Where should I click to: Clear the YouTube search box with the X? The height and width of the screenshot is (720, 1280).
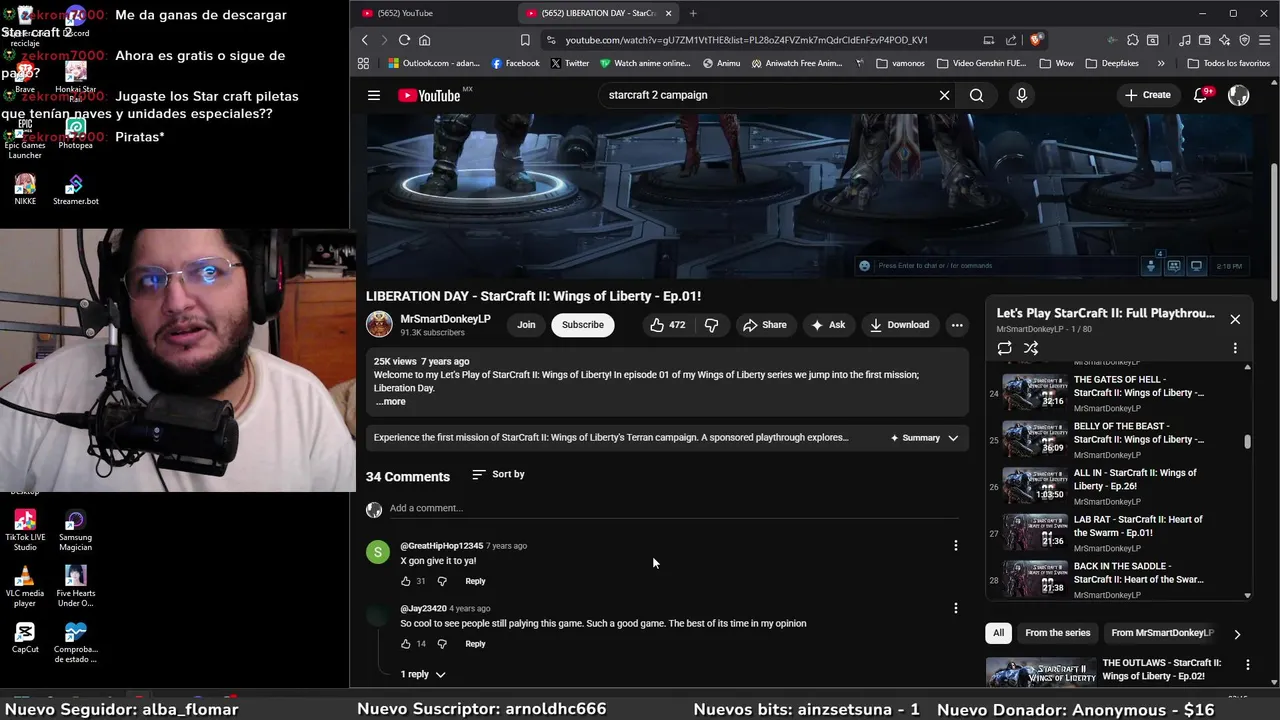944,95
